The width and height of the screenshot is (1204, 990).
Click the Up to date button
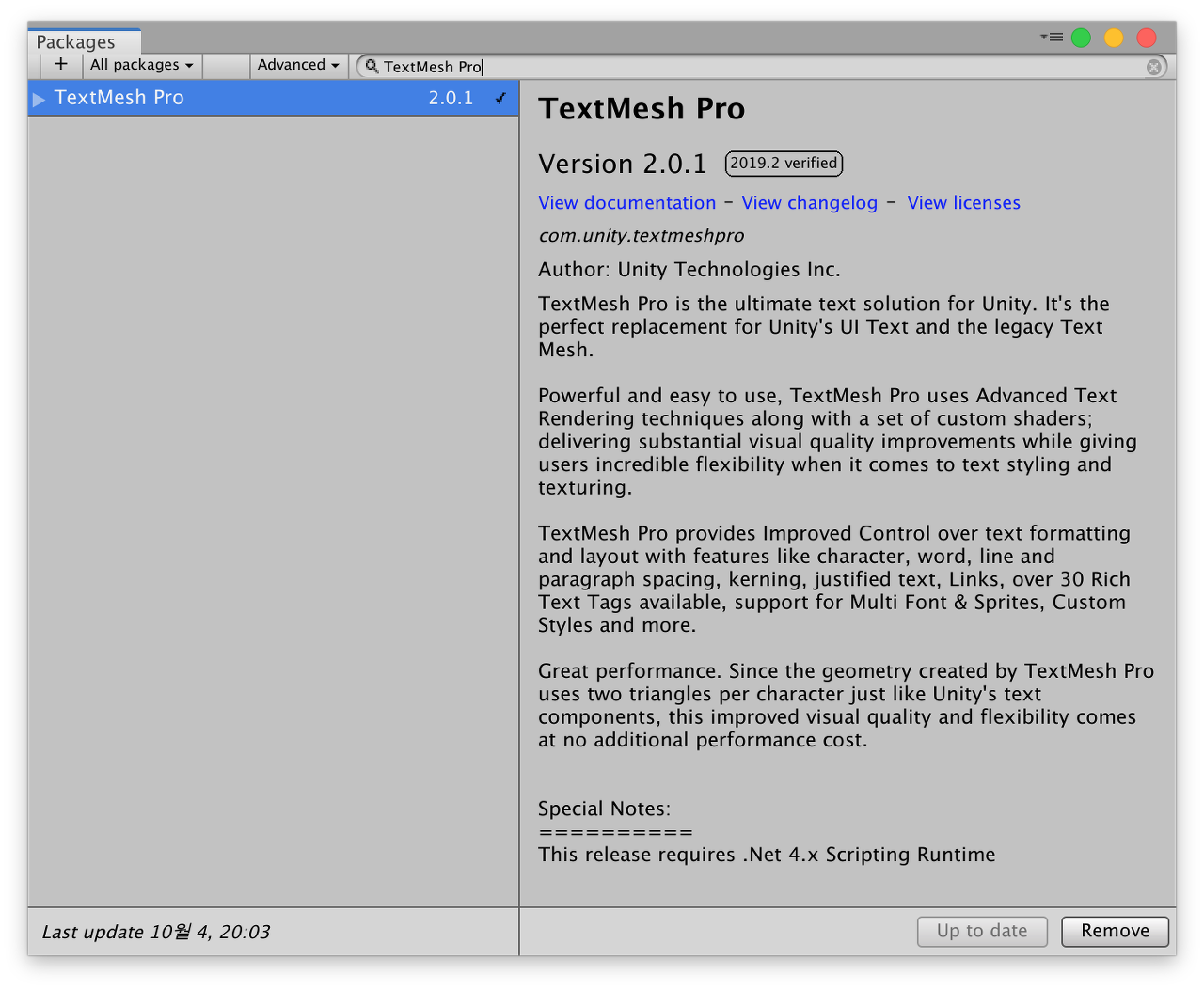tap(982, 931)
